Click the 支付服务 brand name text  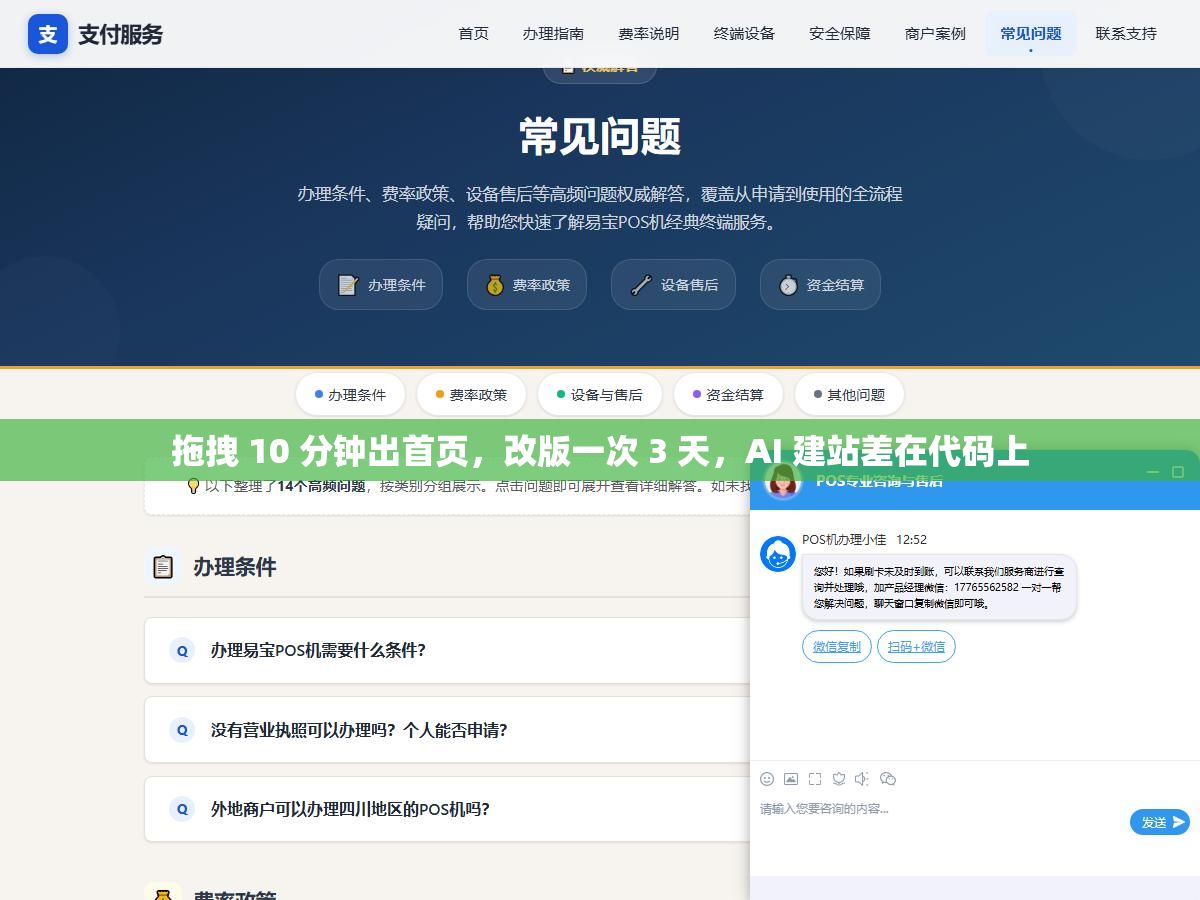[120, 34]
